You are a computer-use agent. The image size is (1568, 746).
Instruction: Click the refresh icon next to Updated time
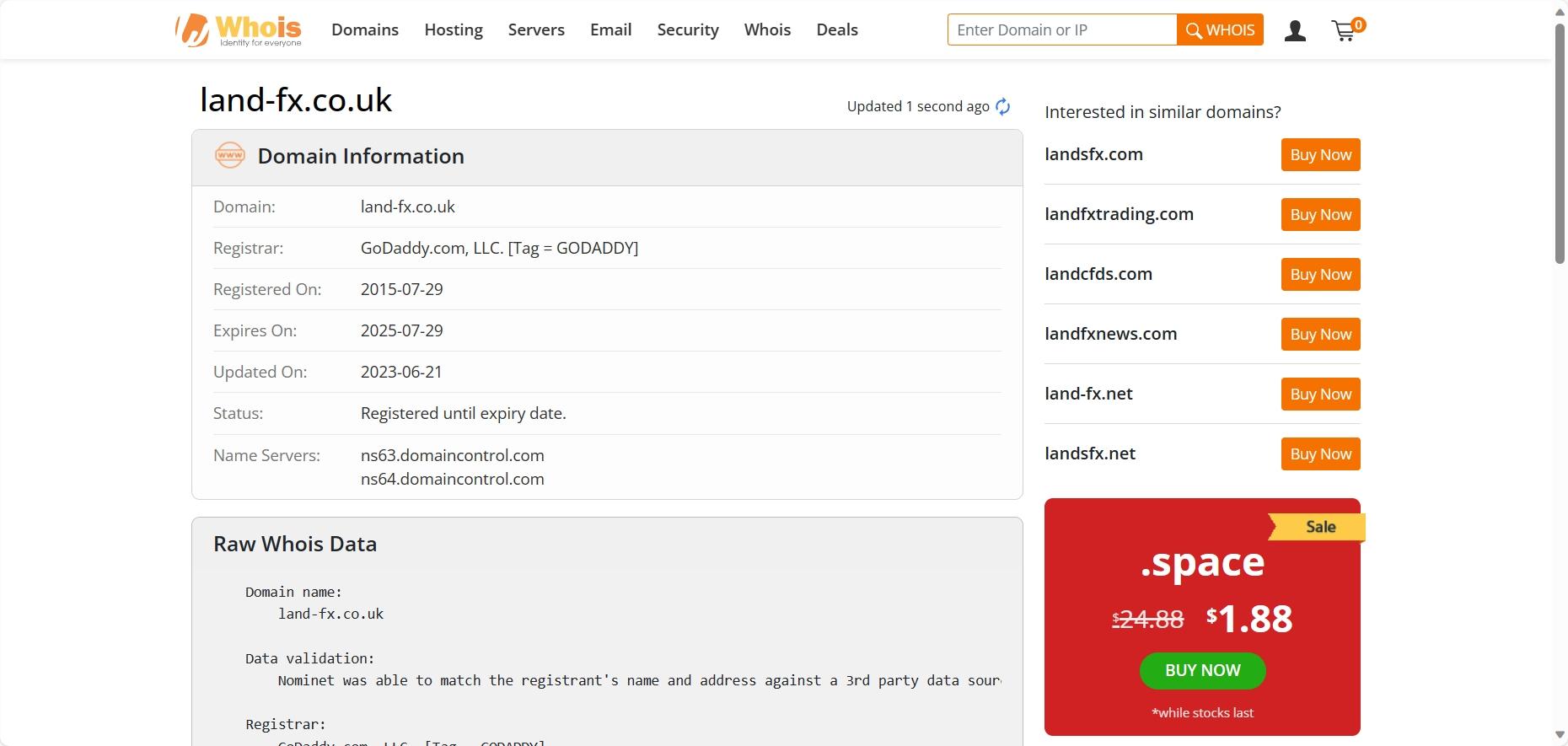[1002, 106]
